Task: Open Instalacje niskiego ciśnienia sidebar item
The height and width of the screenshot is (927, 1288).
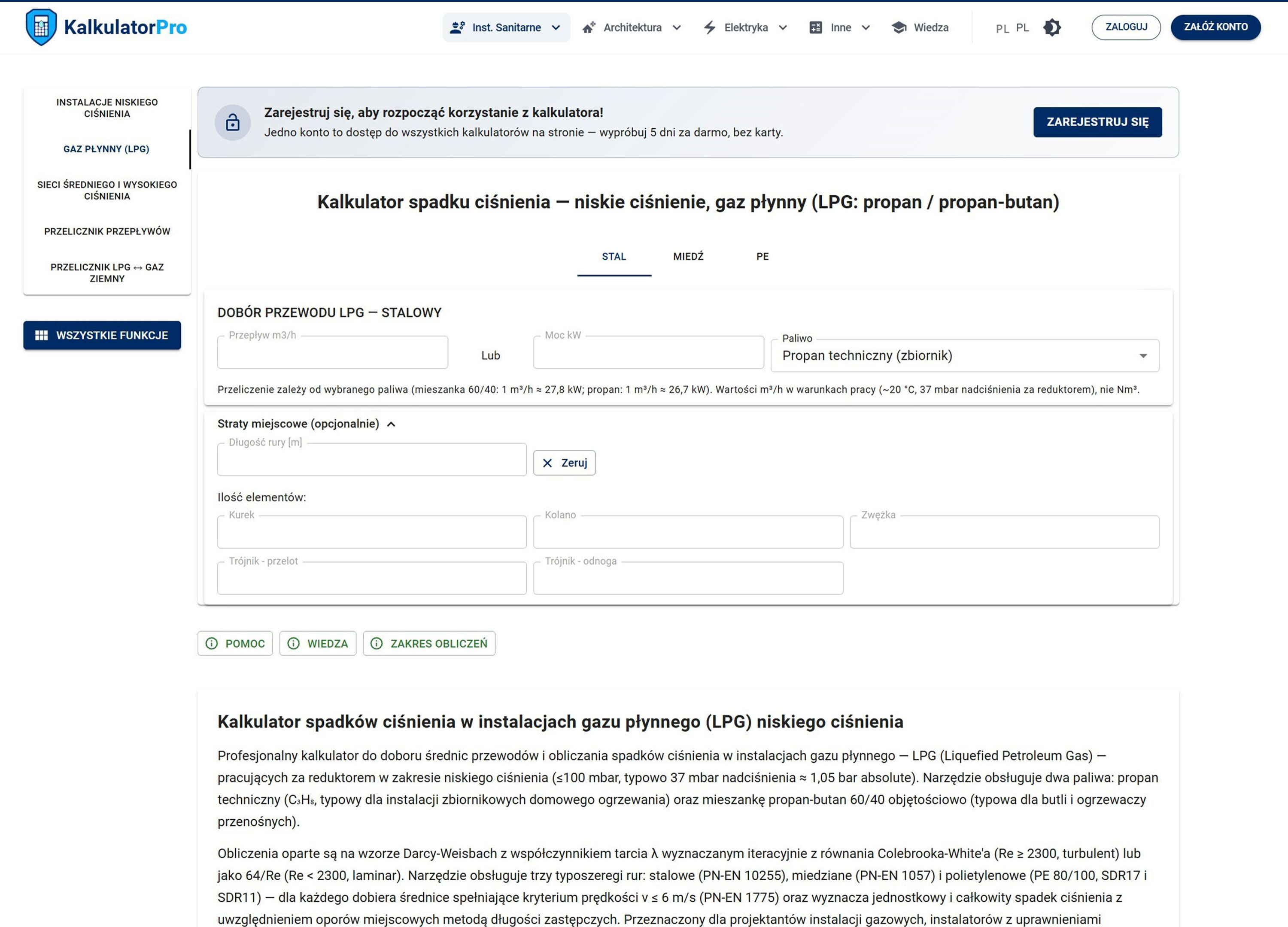Action: (x=107, y=108)
